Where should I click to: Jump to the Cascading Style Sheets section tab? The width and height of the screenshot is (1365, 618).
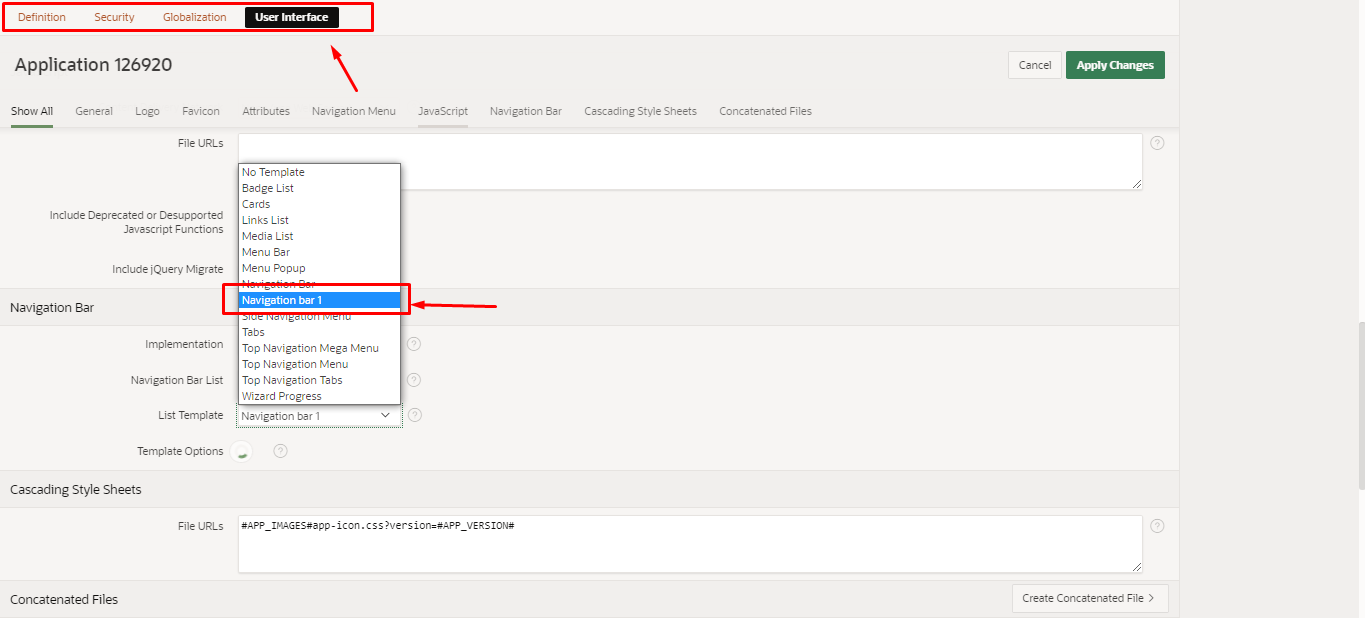[x=640, y=111]
